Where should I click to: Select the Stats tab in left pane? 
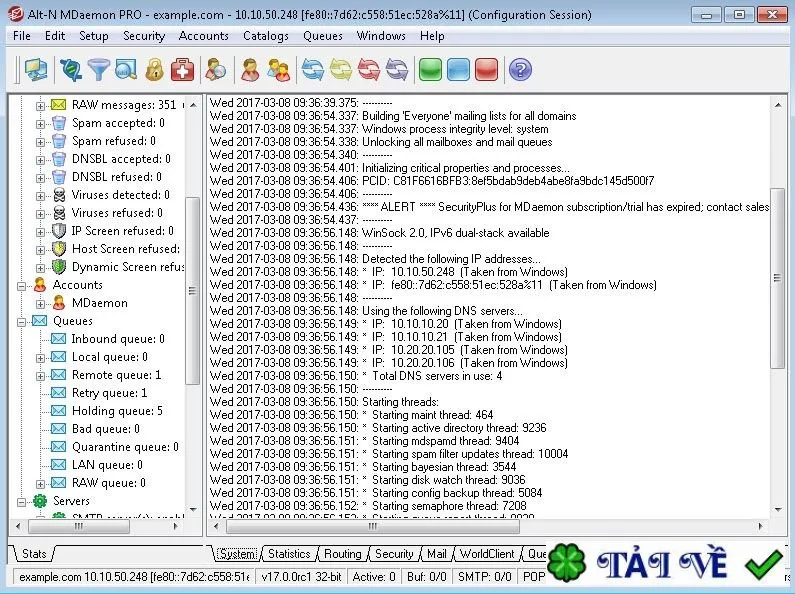[x=34, y=554]
